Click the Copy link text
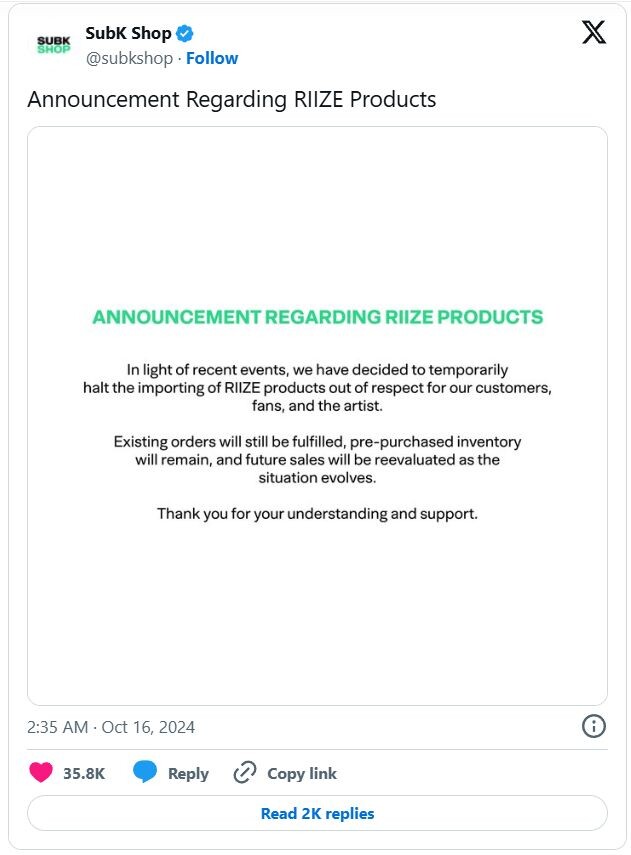This screenshot has height=855, width=631. pyautogui.click(x=302, y=773)
